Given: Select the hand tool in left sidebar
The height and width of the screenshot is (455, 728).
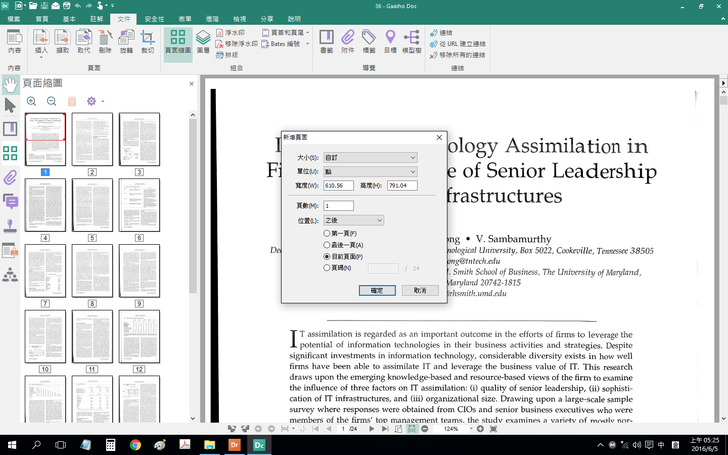Looking at the screenshot, I should click(x=10, y=84).
